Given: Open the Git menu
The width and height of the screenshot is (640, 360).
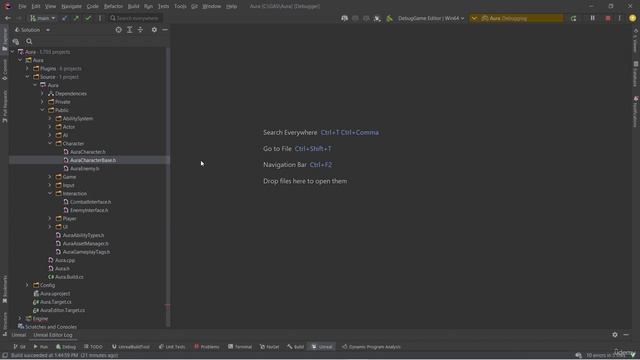Looking at the screenshot, I should tap(194, 7).
